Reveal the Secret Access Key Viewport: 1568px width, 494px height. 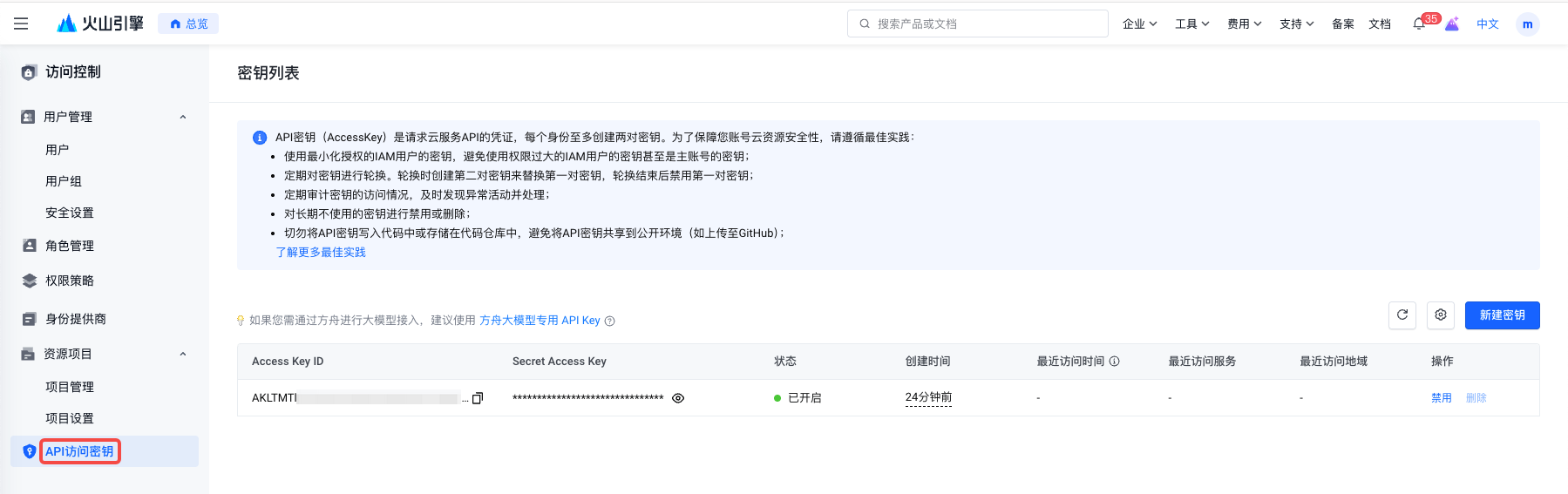point(678,398)
